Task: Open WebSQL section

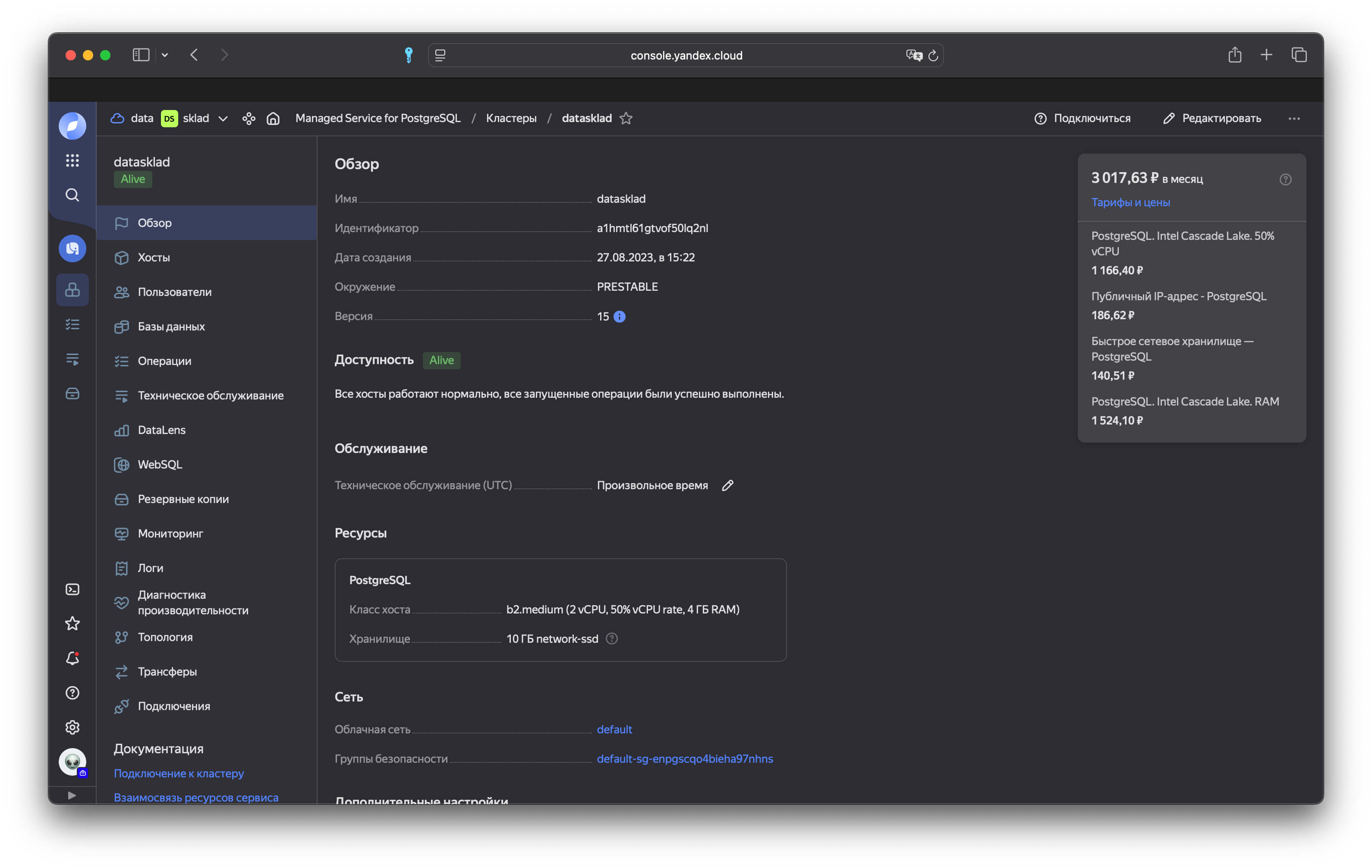Action: click(x=206, y=464)
